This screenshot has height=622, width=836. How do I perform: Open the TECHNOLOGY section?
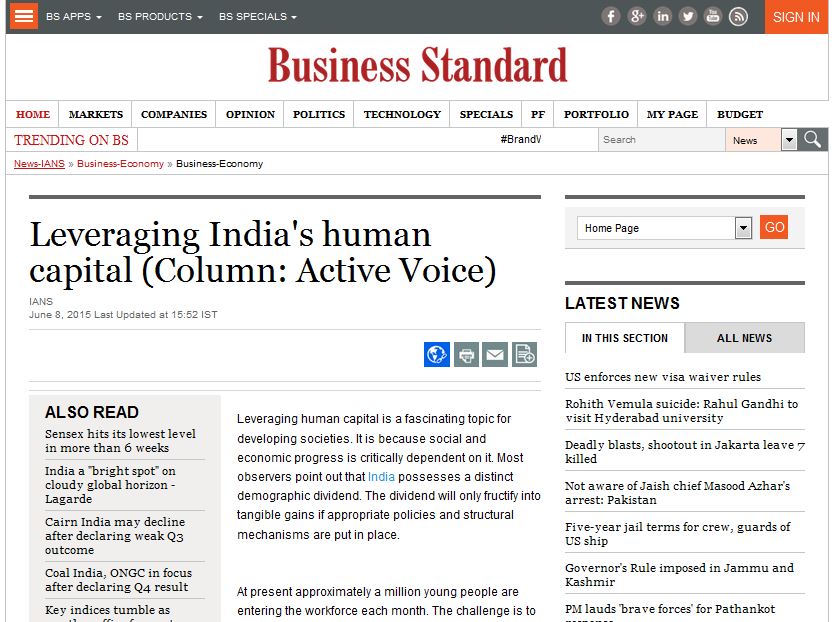point(403,115)
